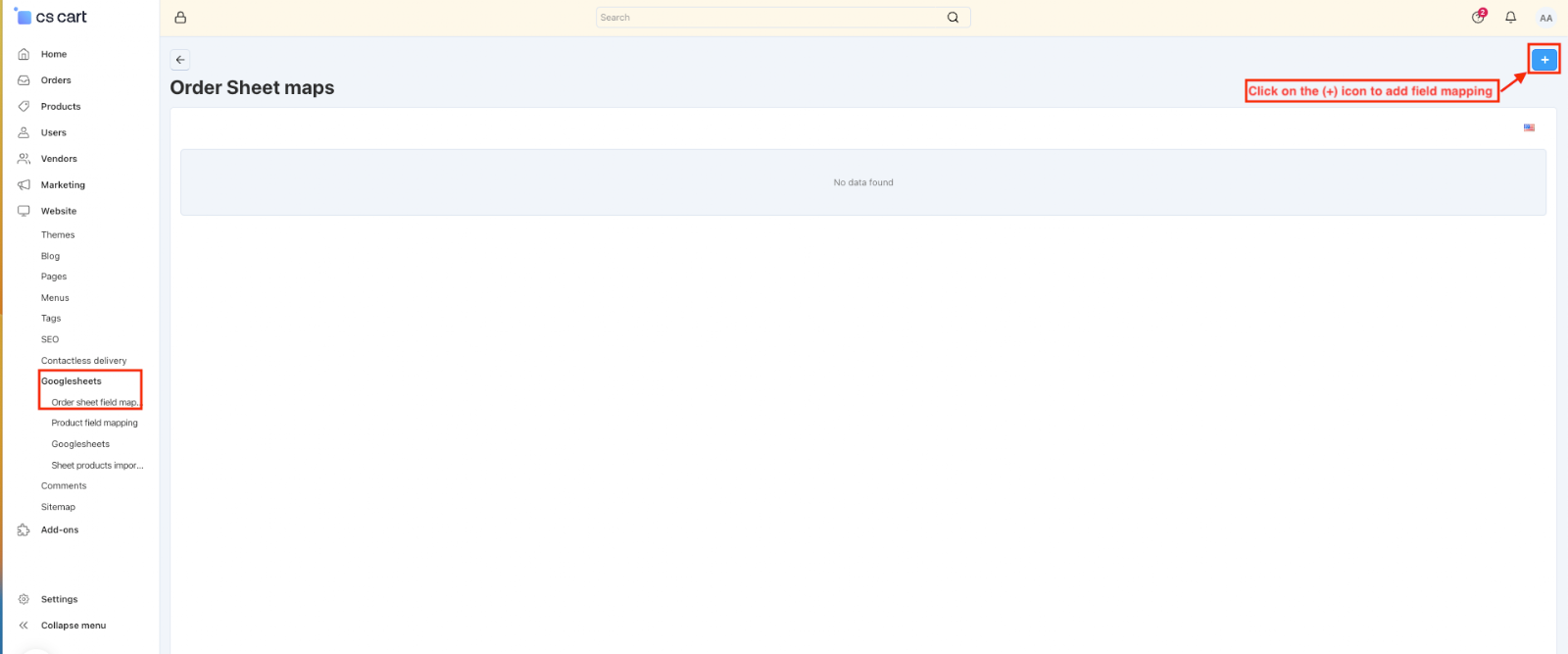Open the Orders menu item
The image size is (1568, 654).
[x=56, y=80]
